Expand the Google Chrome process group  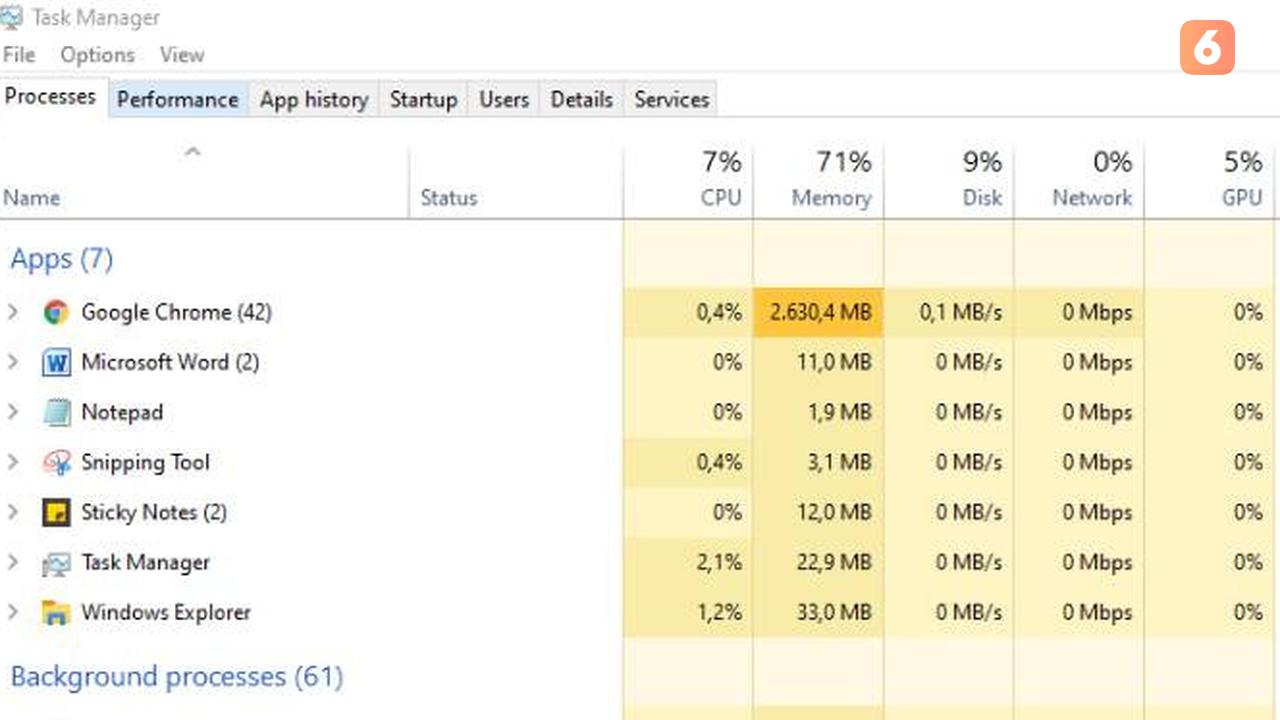(13, 312)
